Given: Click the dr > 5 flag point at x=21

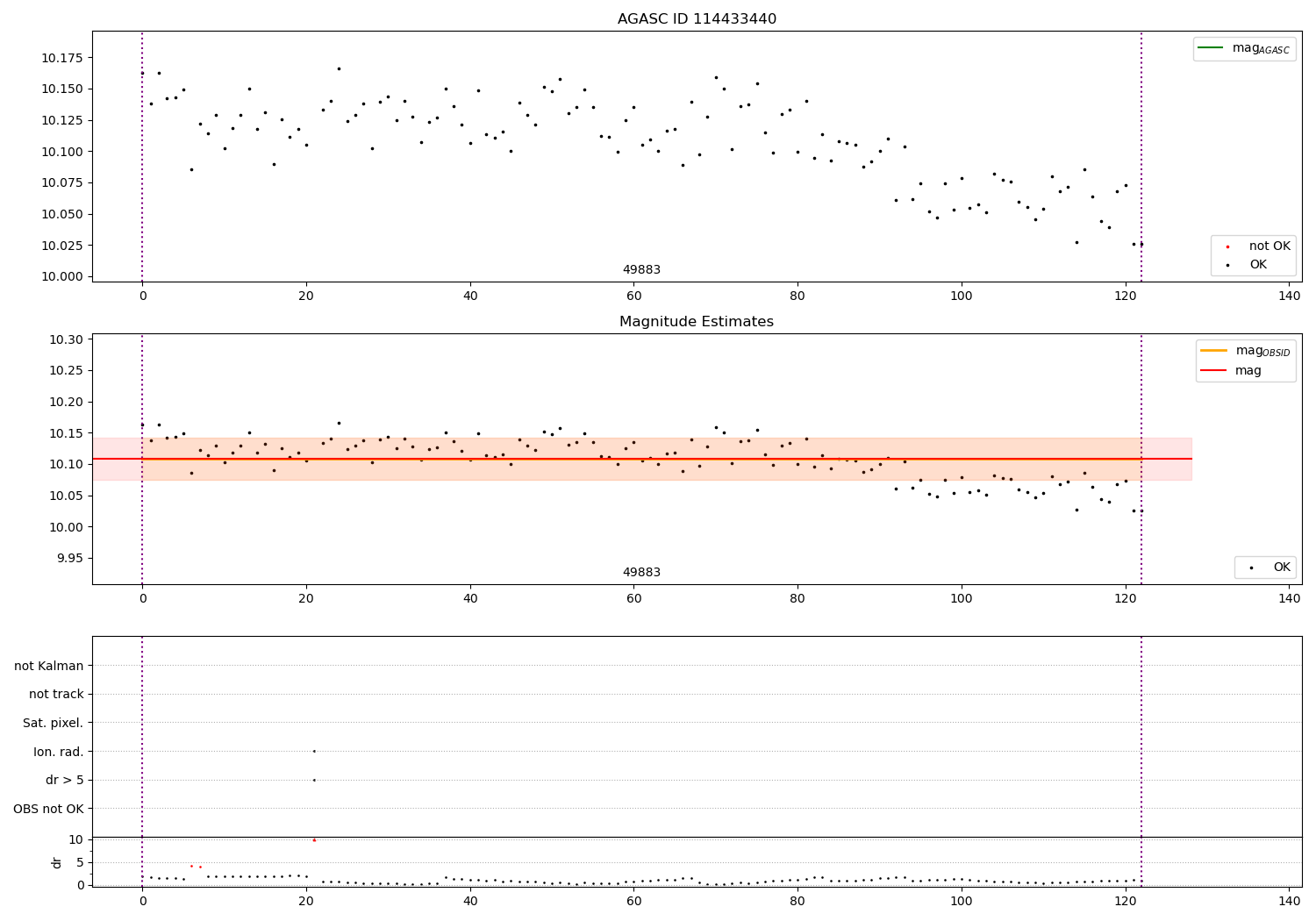Looking at the screenshot, I should pyautogui.click(x=314, y=780).
